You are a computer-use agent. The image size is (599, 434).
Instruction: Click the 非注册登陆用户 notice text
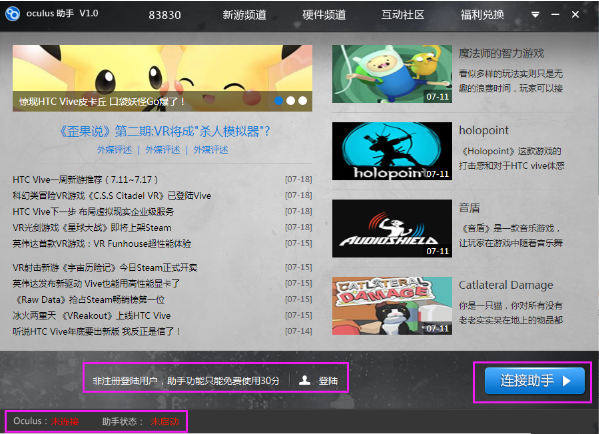(x=186, y=381)
